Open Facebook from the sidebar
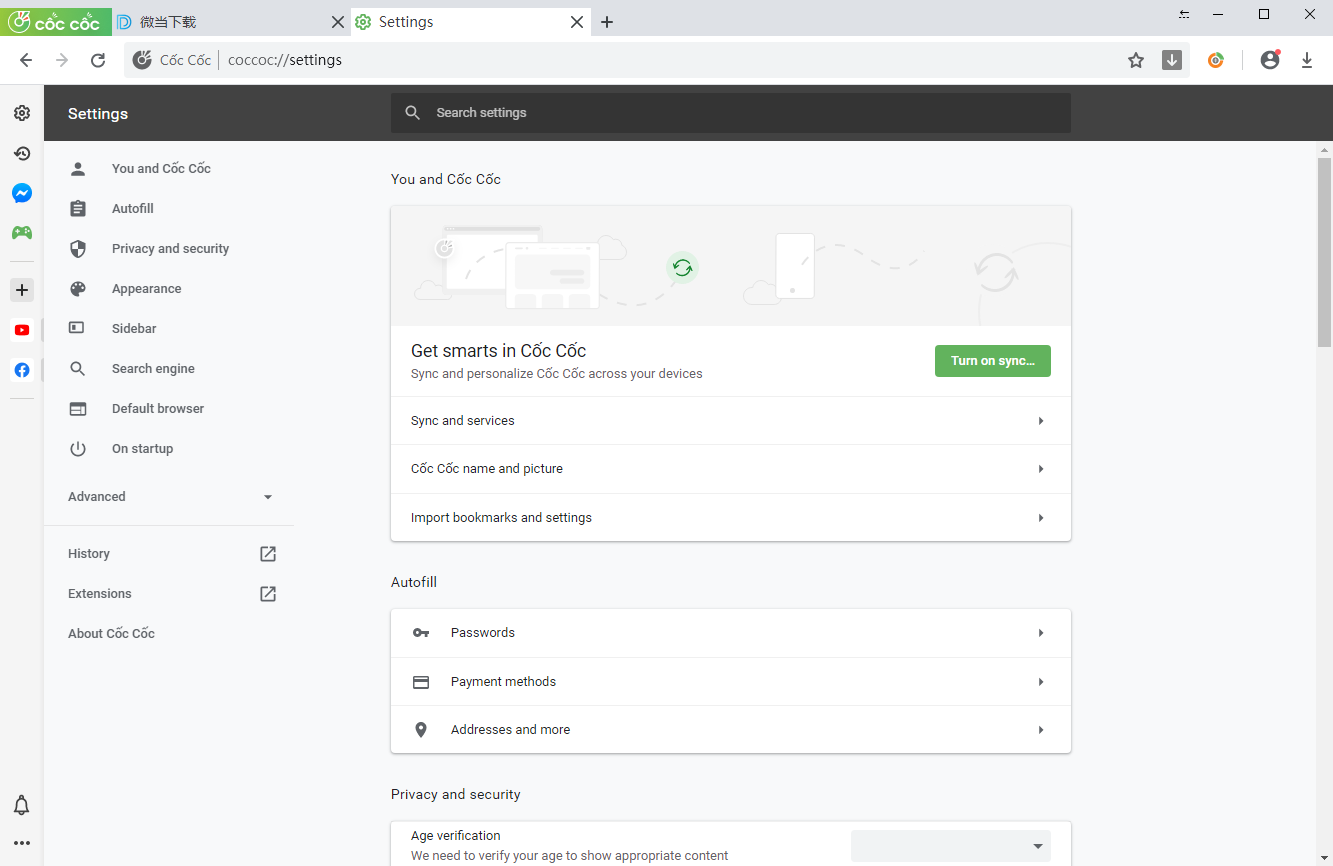1333x866 pixels. pos(22,370)
